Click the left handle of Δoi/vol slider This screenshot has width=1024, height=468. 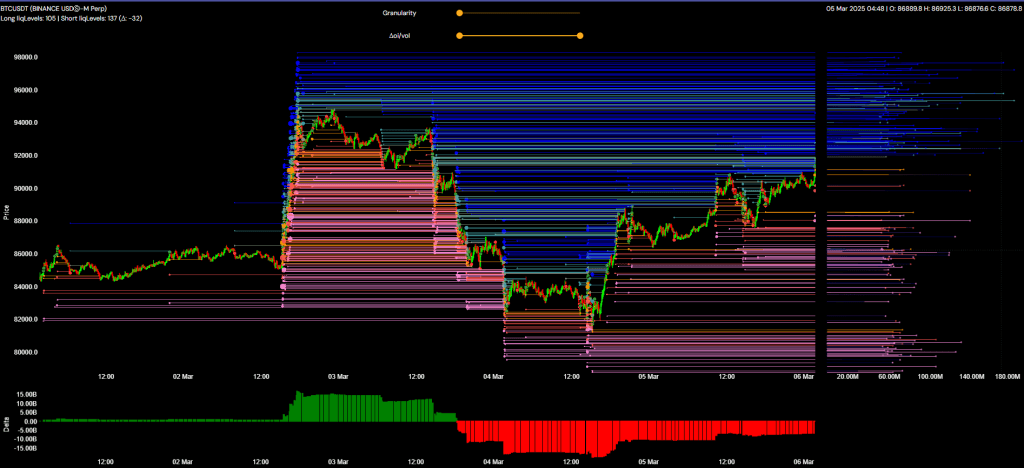coord(459,35)
